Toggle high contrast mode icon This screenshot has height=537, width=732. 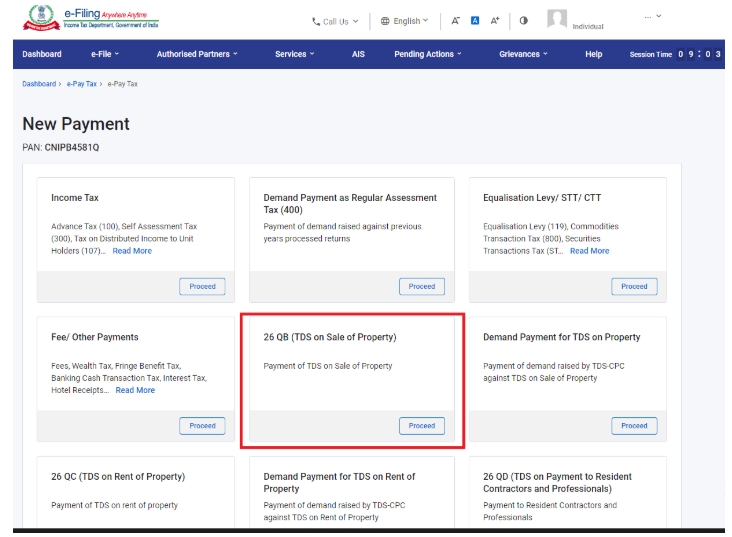[x=524, y=21]
